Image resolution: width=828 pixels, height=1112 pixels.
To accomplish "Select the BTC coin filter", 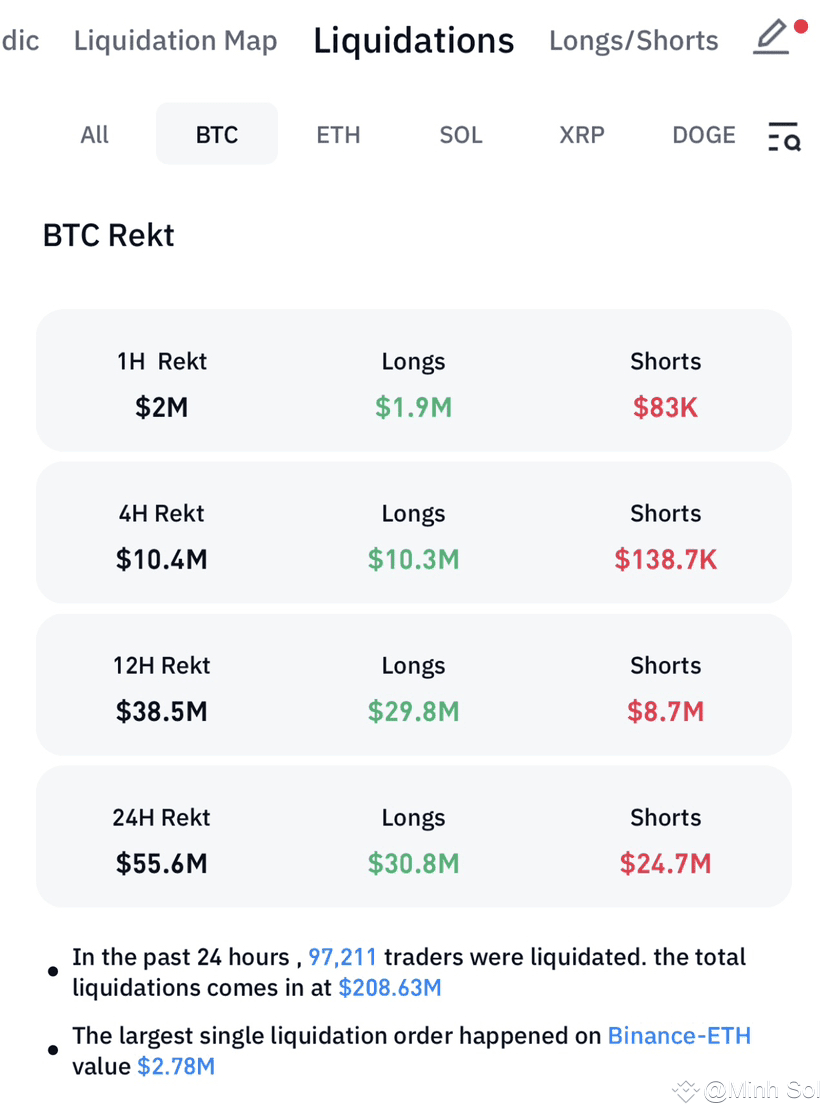I will (217, 135).
